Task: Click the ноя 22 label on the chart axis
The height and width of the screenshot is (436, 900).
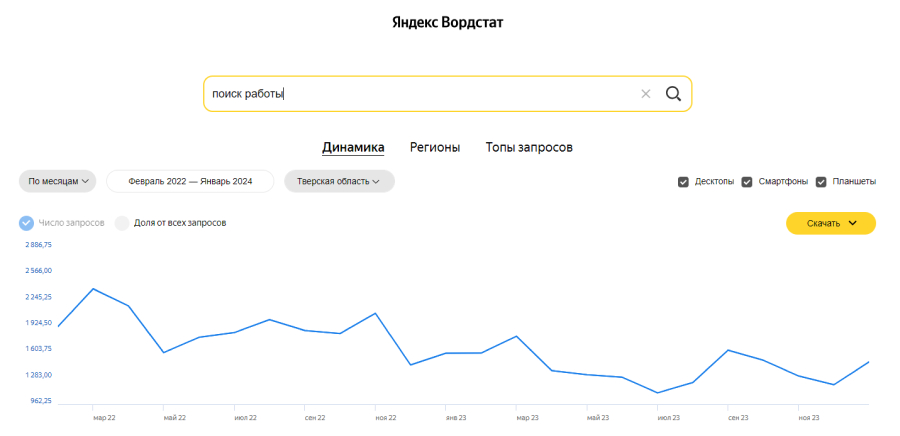Action: pyautogui.click(x=386, y=418)
